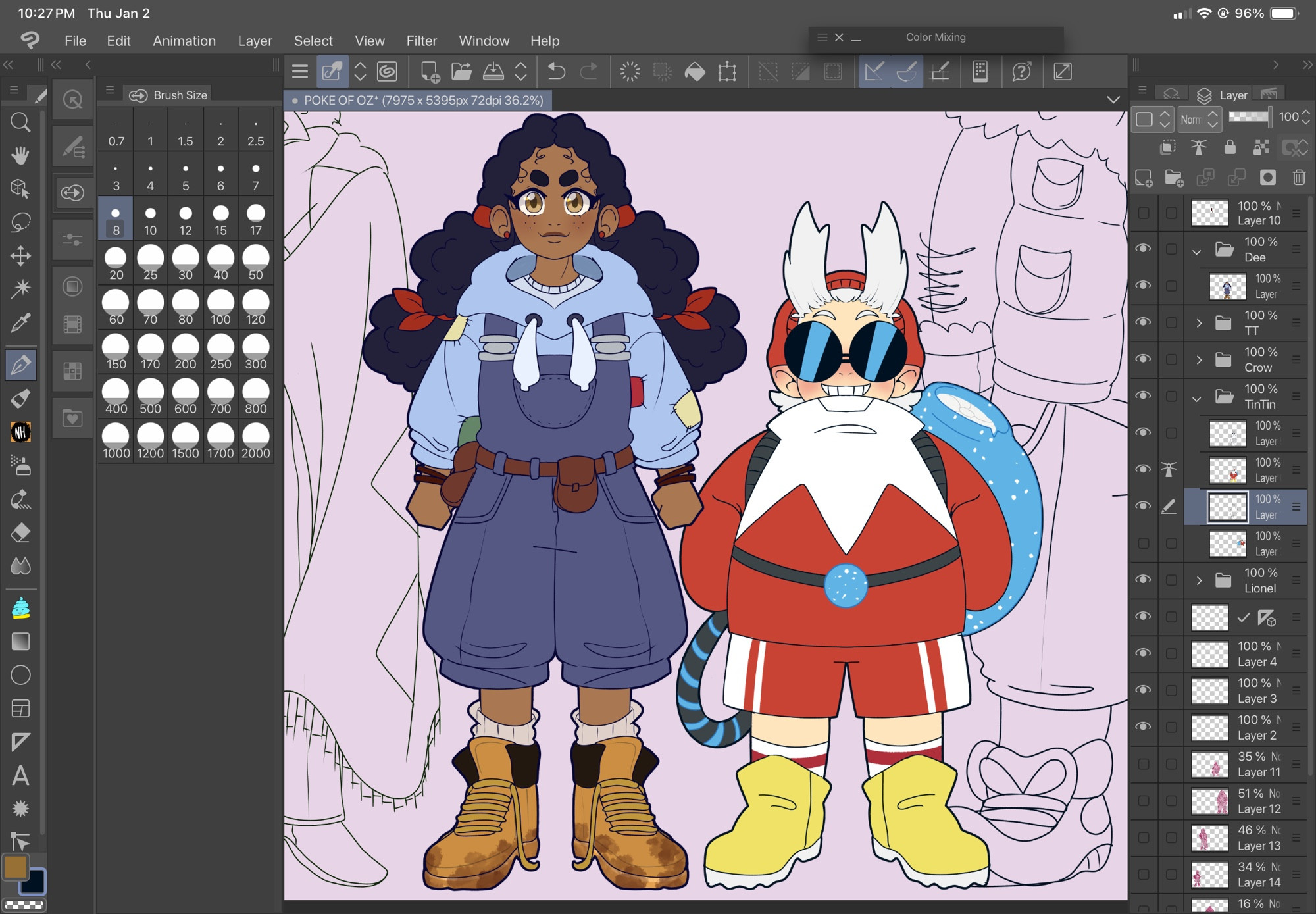Click the Redo arrow in command bar

tap(588, 71)
